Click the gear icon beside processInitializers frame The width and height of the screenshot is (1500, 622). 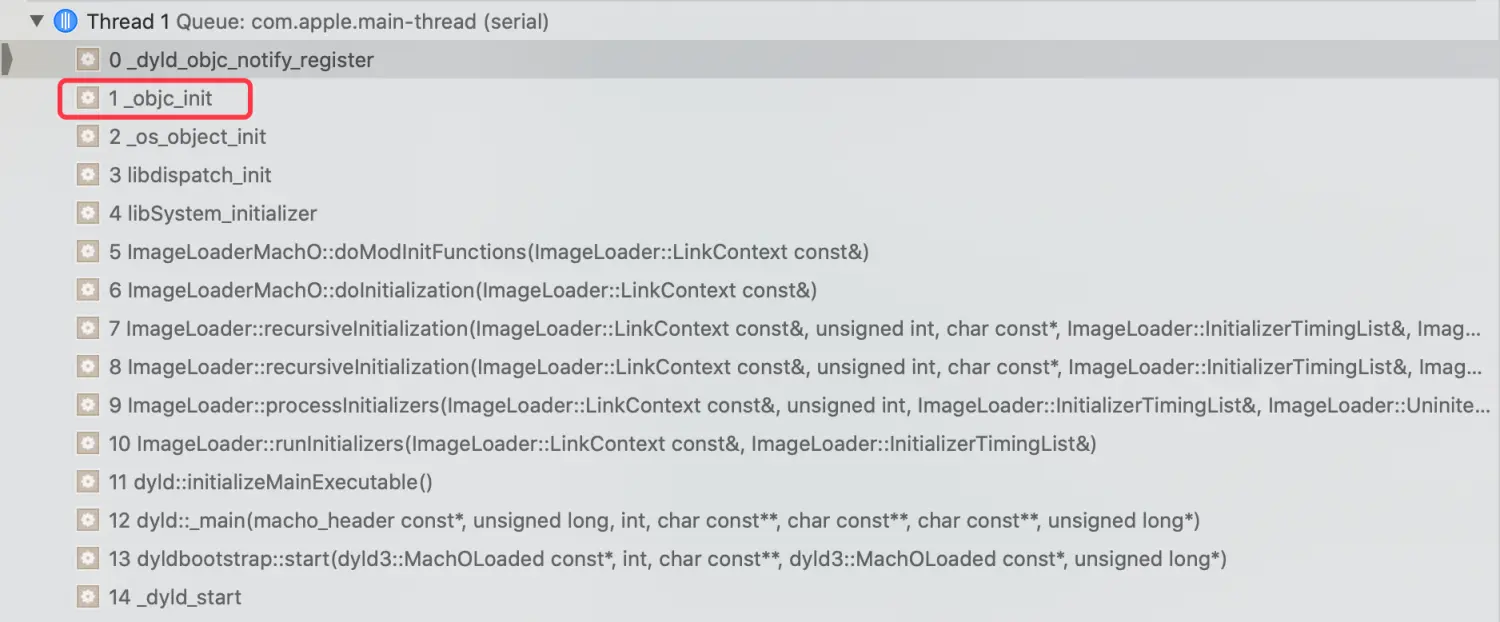tap(88, 405)
